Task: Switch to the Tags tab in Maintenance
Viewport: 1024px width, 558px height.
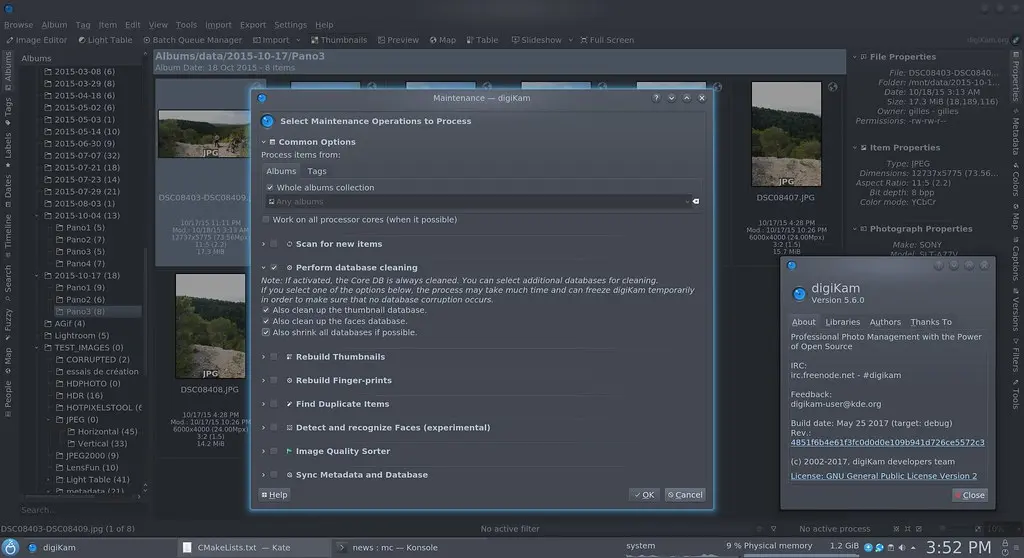Action: (316, 171)
